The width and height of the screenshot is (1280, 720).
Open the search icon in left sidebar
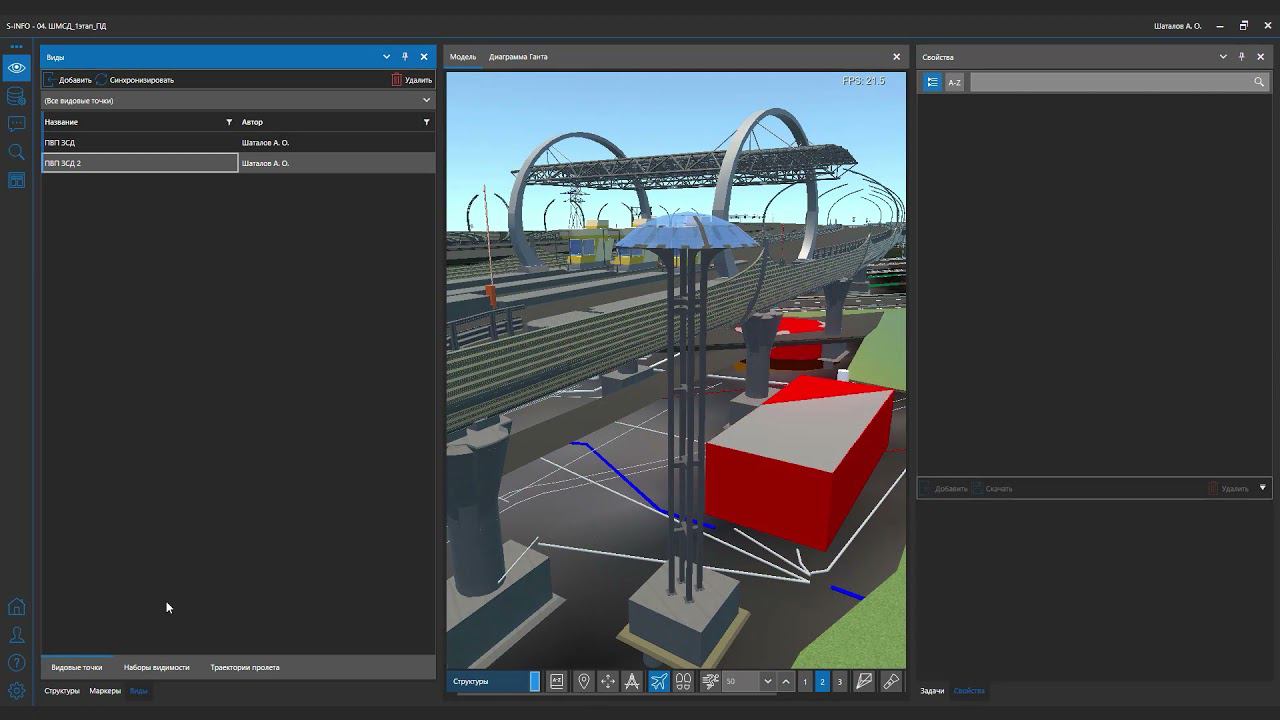click(x=16, y=152)
